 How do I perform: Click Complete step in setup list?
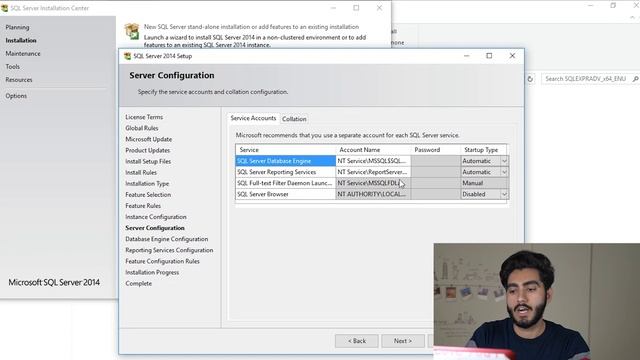pos(138,283)
